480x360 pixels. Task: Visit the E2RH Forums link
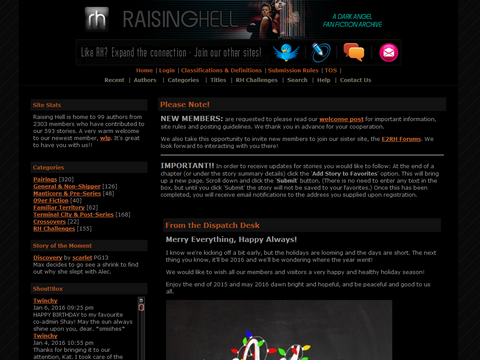tap(401, 139)
